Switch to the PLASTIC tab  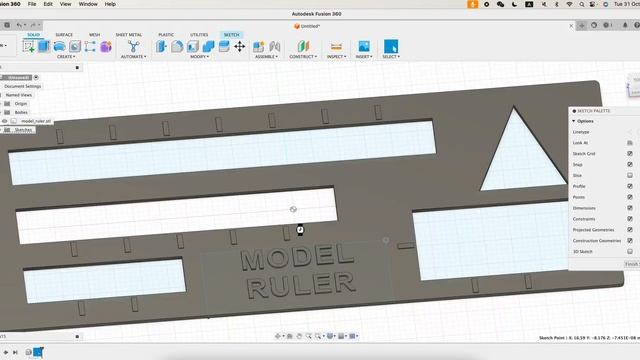[x=166, y=35]
